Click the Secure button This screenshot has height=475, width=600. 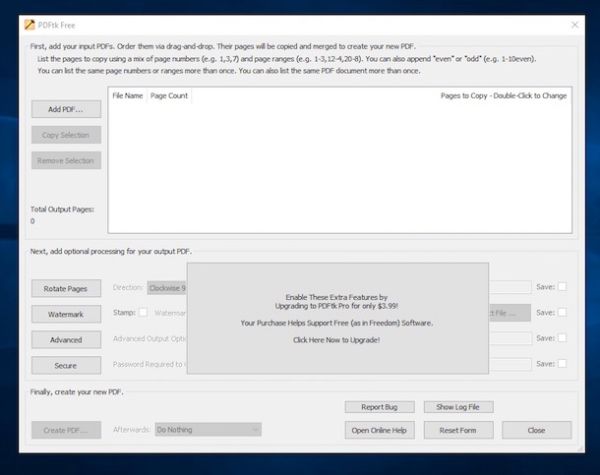(x=66, y=366)
